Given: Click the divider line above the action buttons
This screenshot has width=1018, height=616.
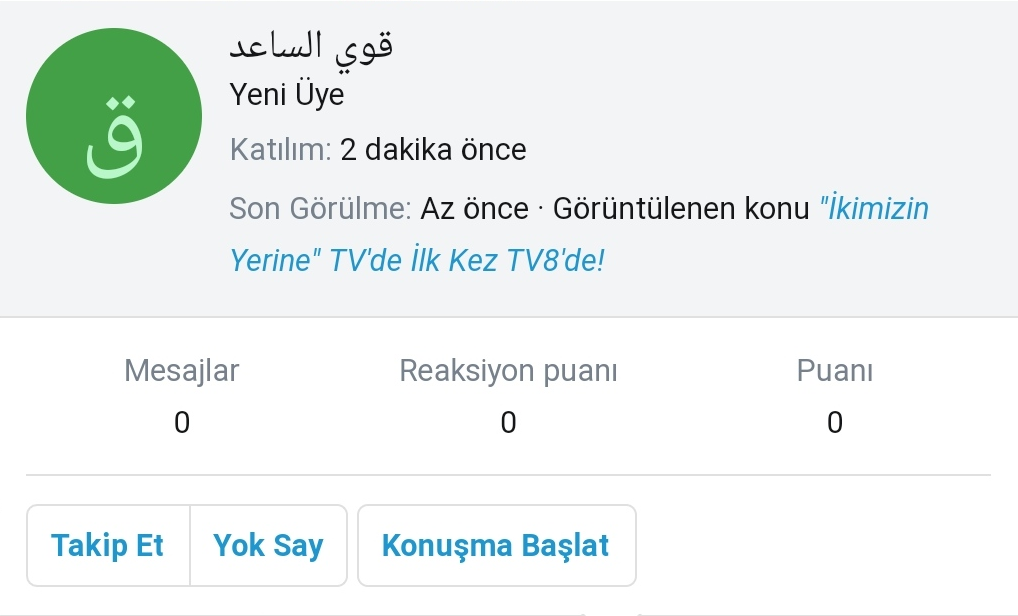Looking at the screenshot, I should click(x=508, y=475).
